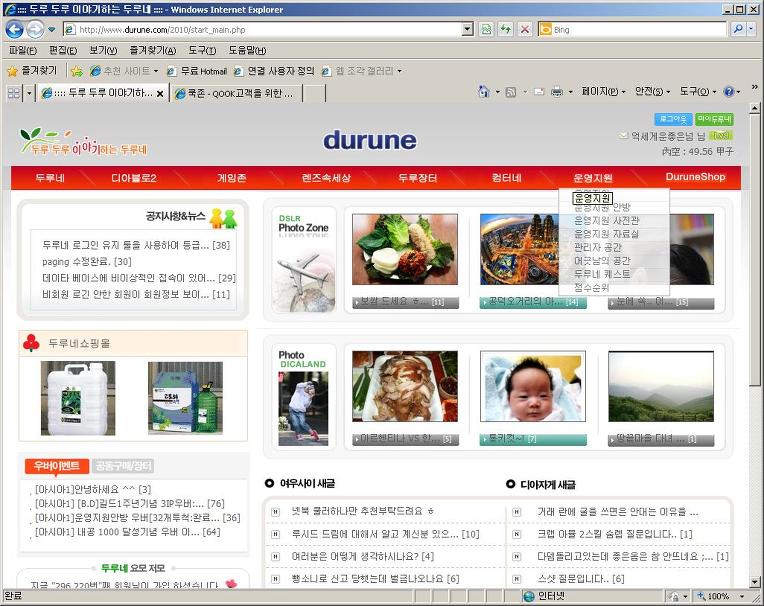
Task: Switch to the 쿡존 - QOOK browser tab
Action: [235, 93]
